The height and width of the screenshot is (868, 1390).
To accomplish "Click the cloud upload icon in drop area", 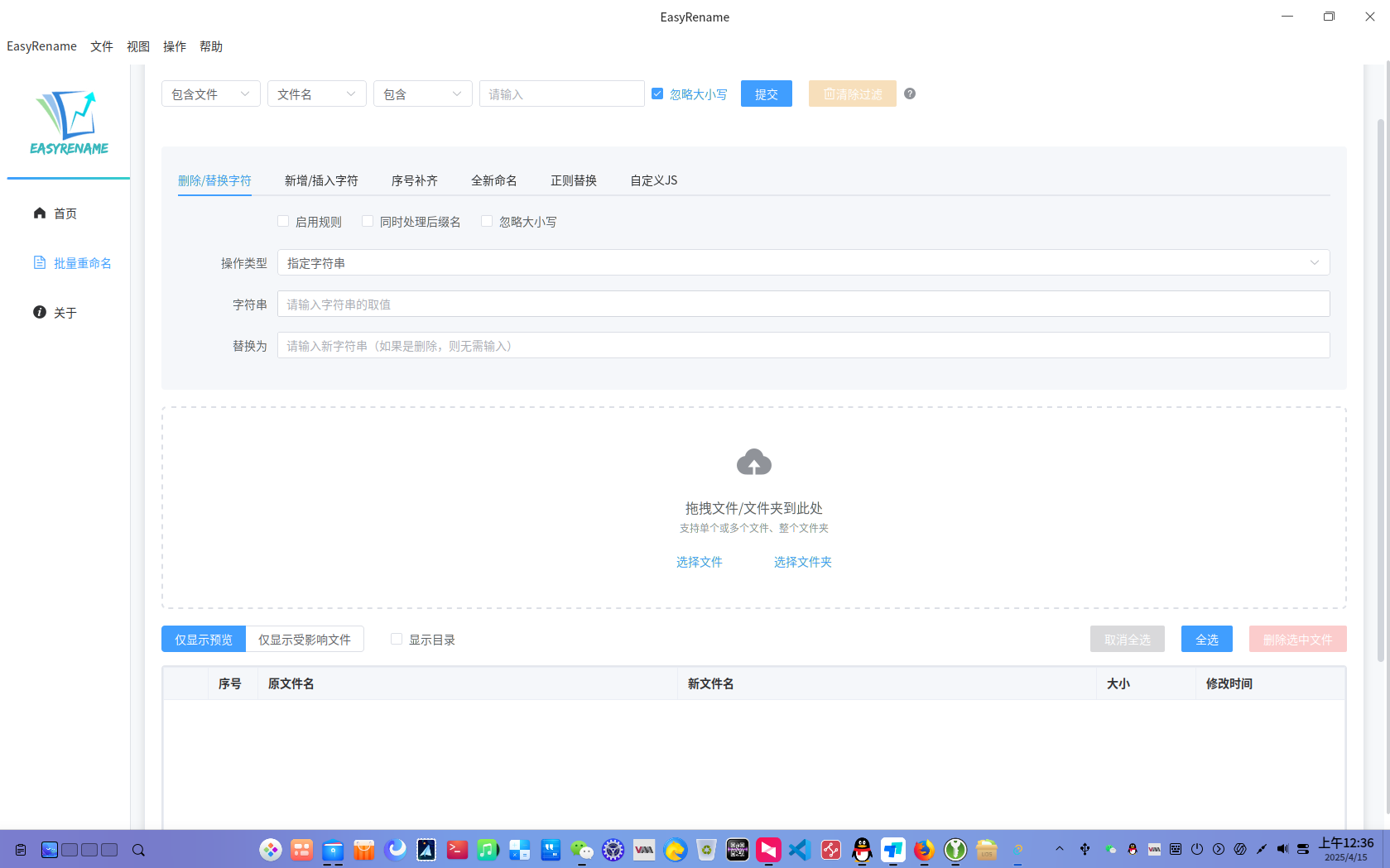I will (753, 462).
